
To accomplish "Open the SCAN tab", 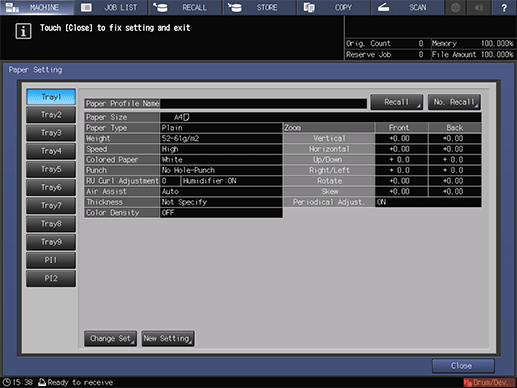I will 407,7.
